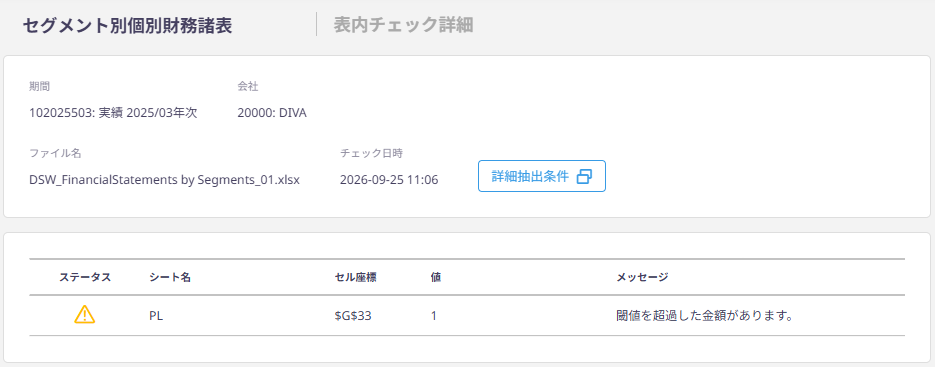Click the popup window icon in 詳細抽出条件 button

tap(584, 176)
